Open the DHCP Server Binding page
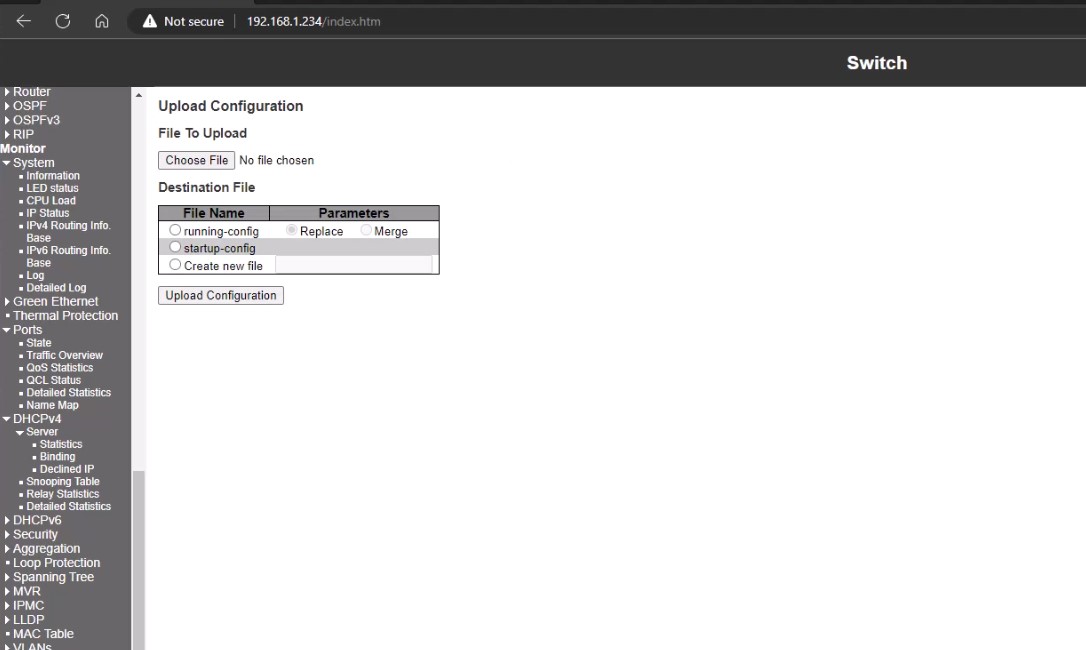This screenshot has width=1086, height=650. [57, 457]
